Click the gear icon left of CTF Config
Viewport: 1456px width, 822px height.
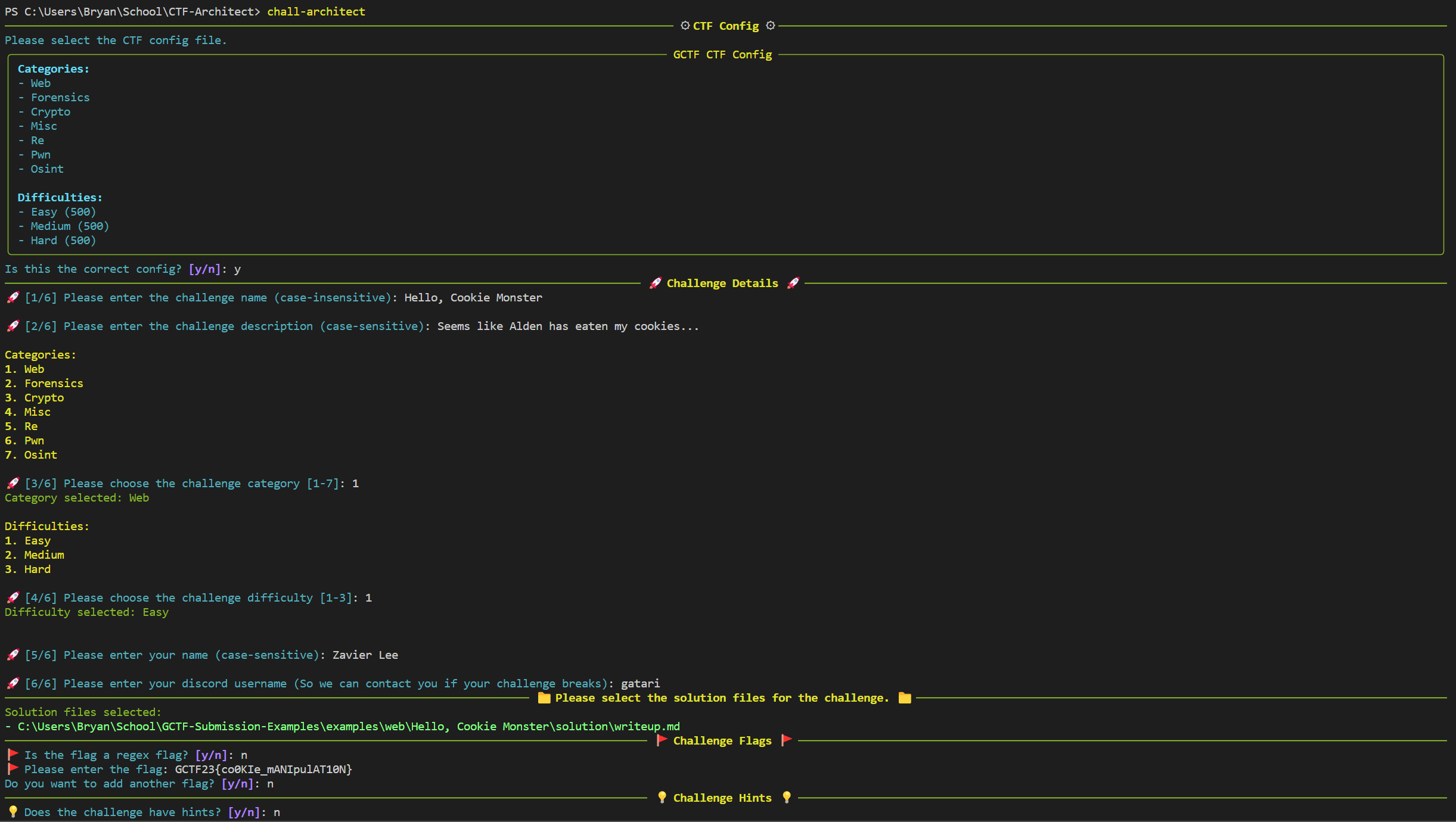(685, 26)
